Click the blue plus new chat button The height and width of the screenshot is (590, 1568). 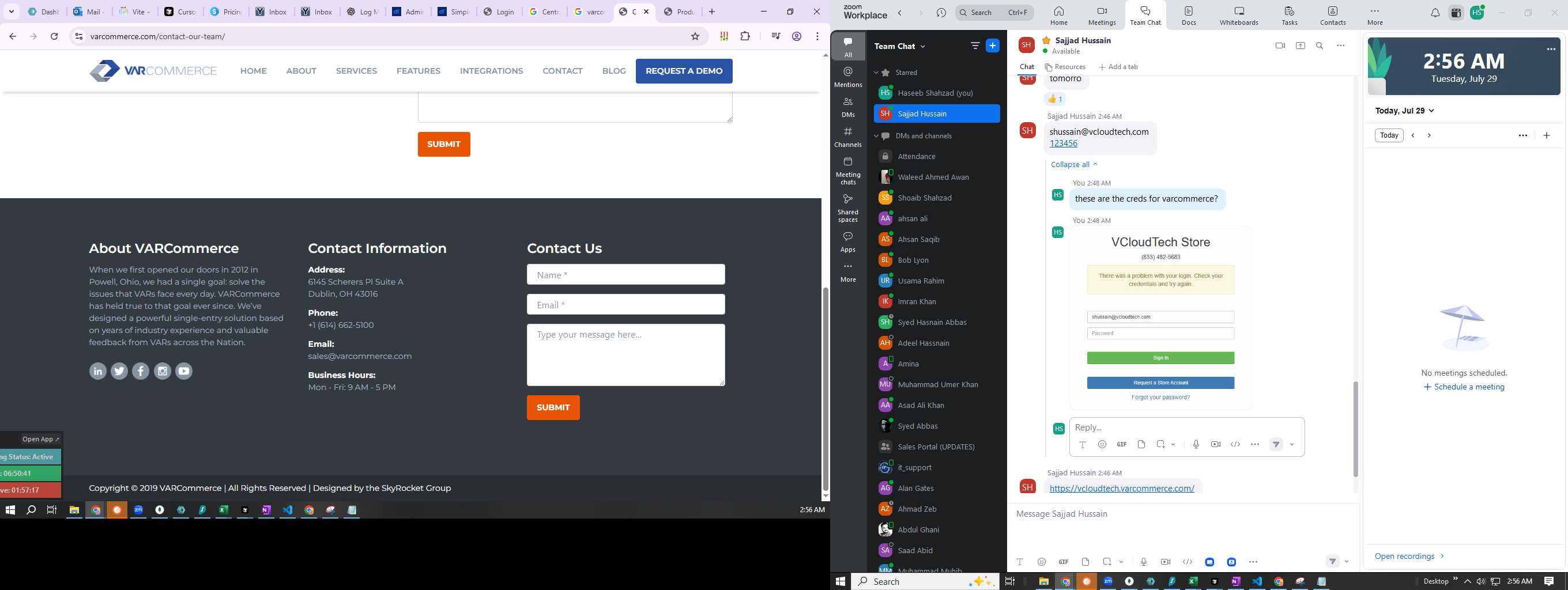point(992,46)
